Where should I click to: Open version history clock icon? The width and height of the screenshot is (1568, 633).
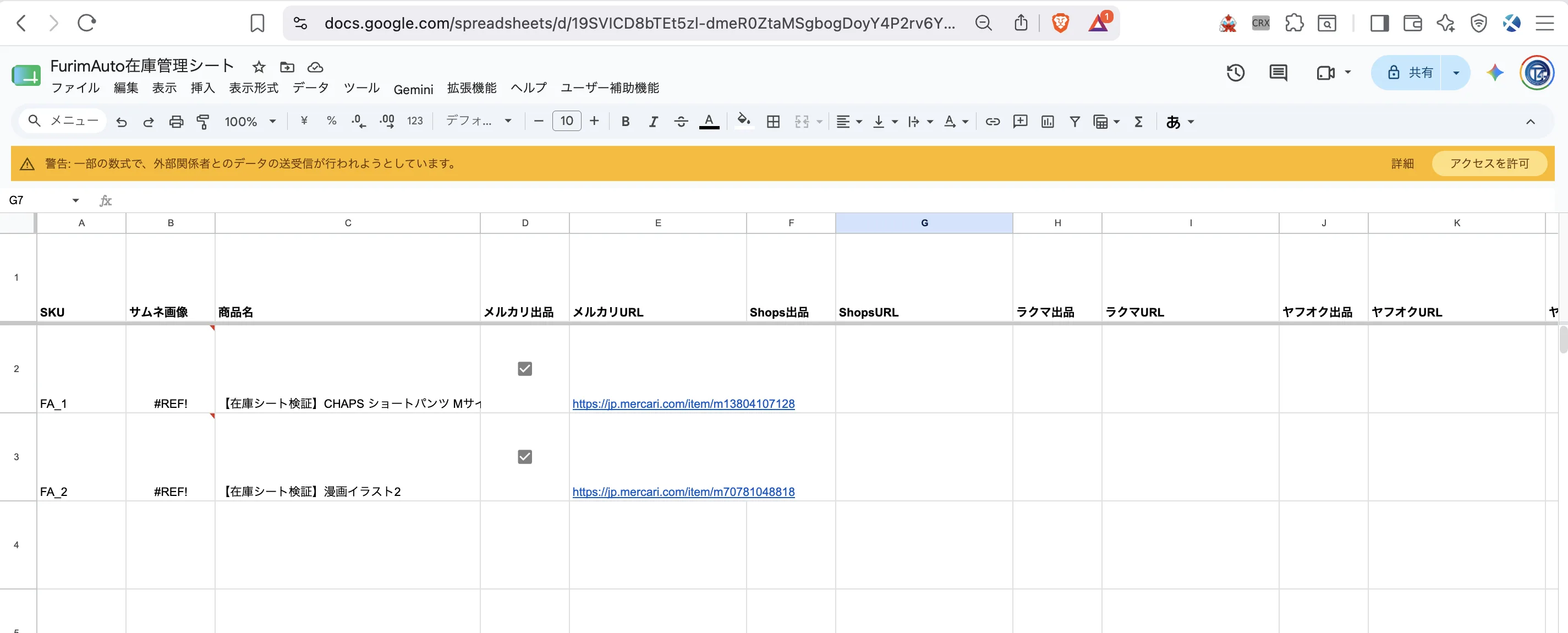(x=1235, y=73)
